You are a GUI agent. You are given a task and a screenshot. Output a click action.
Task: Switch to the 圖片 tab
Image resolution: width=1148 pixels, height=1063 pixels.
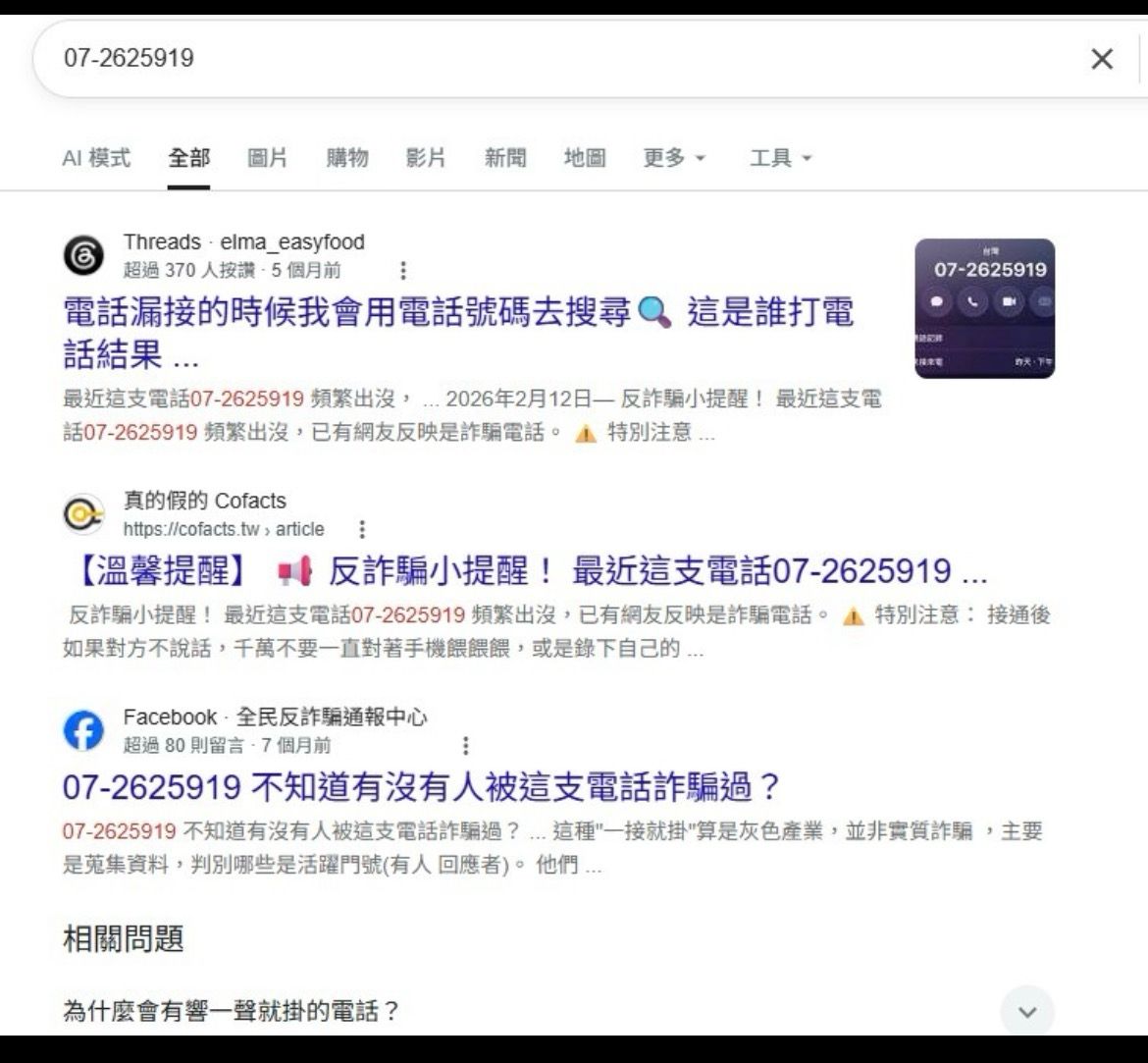pyautogui.click(x=267, y=157)
